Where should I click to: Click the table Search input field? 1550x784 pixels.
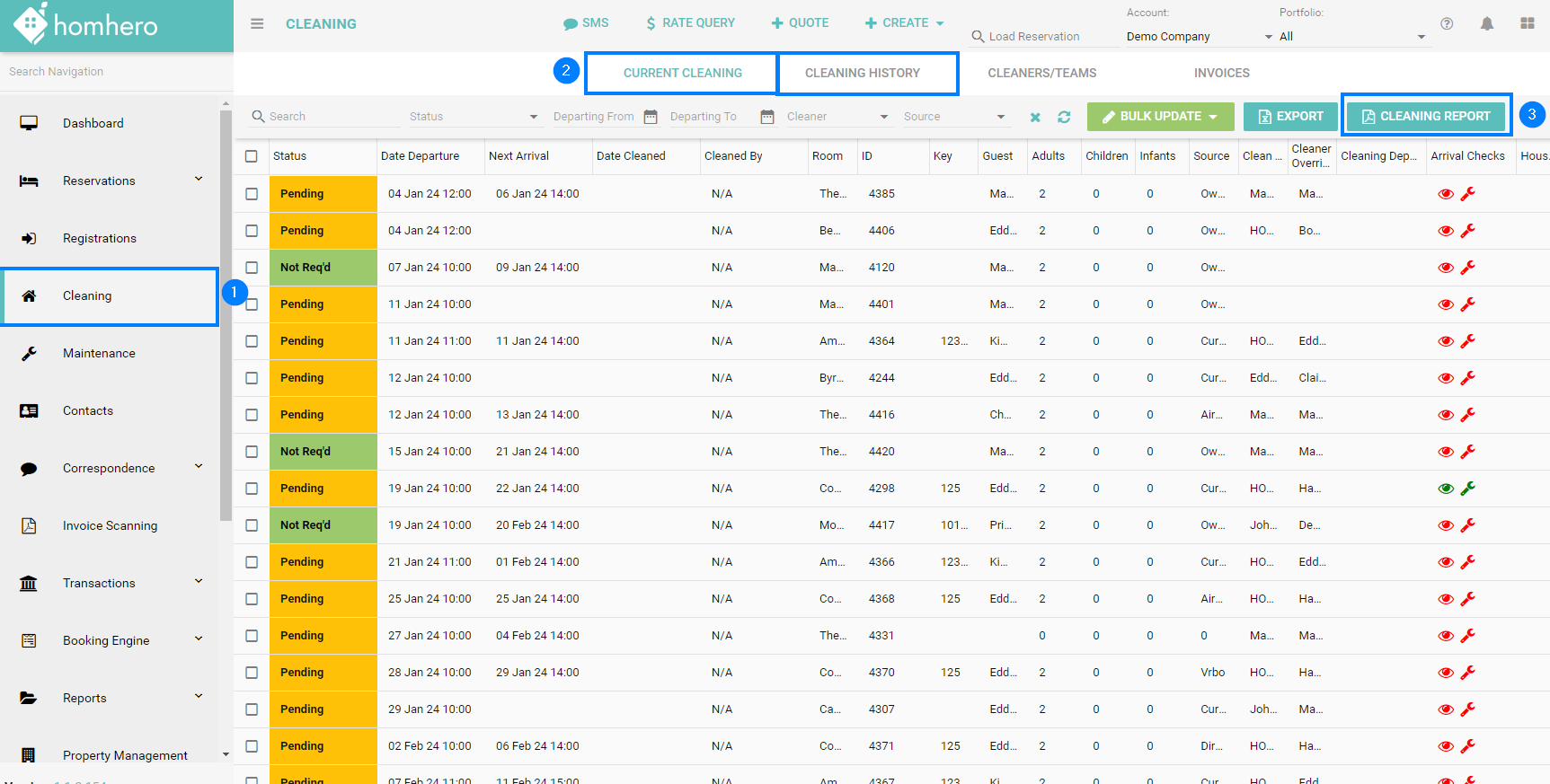pos(332,117)
